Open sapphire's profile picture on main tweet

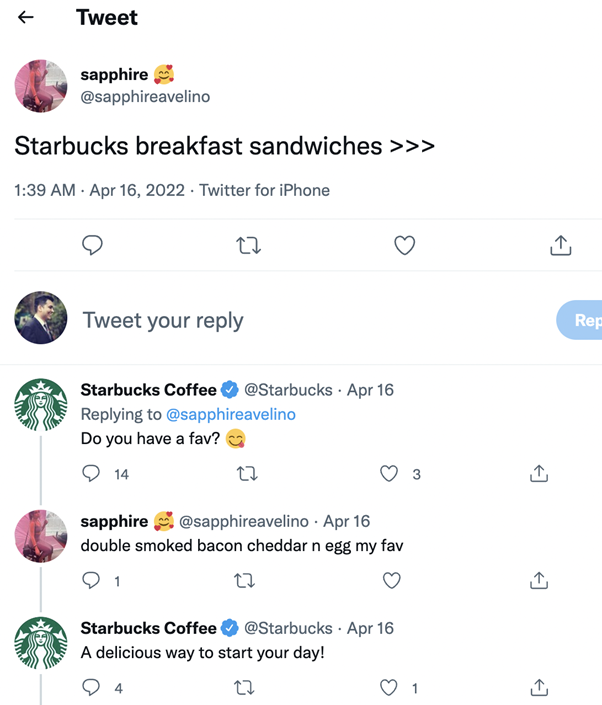pyautogui.click(x=41, y=85)
